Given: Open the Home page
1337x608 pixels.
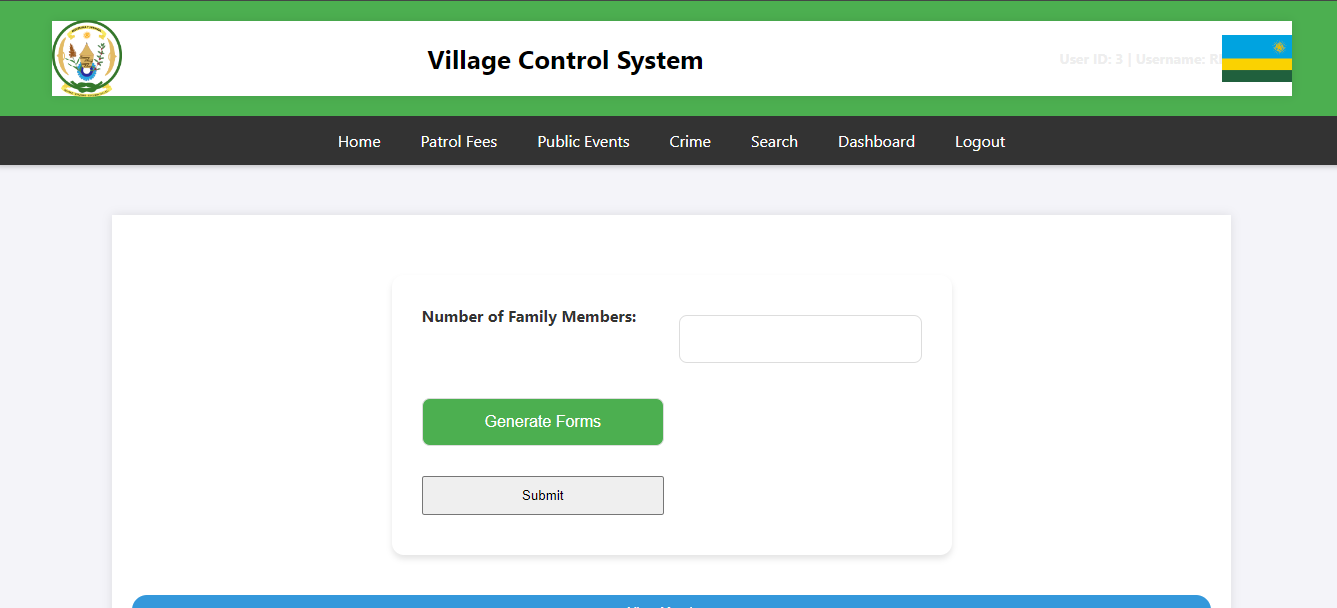Looking at the screenshot, I should point(359,141).
